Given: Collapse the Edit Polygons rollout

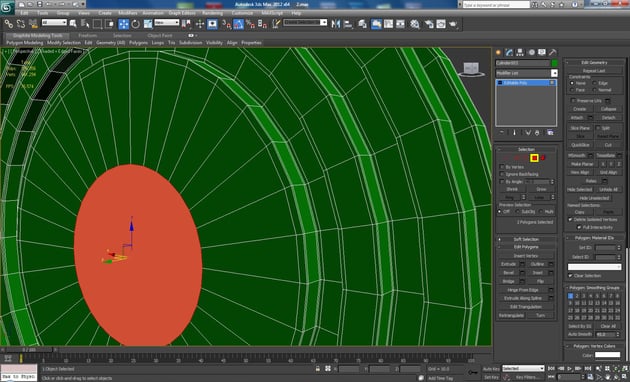Looking at the screenshot, I should click(x=526, y=247).
